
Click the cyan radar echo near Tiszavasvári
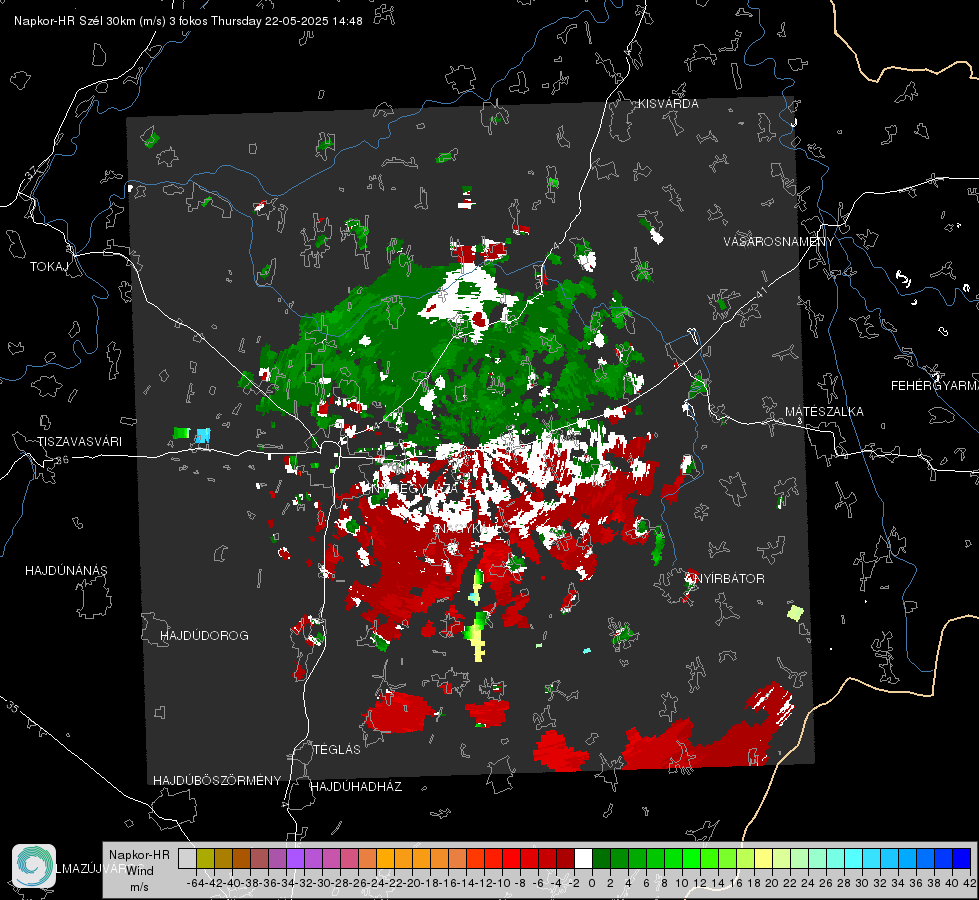tap(203, 435)
